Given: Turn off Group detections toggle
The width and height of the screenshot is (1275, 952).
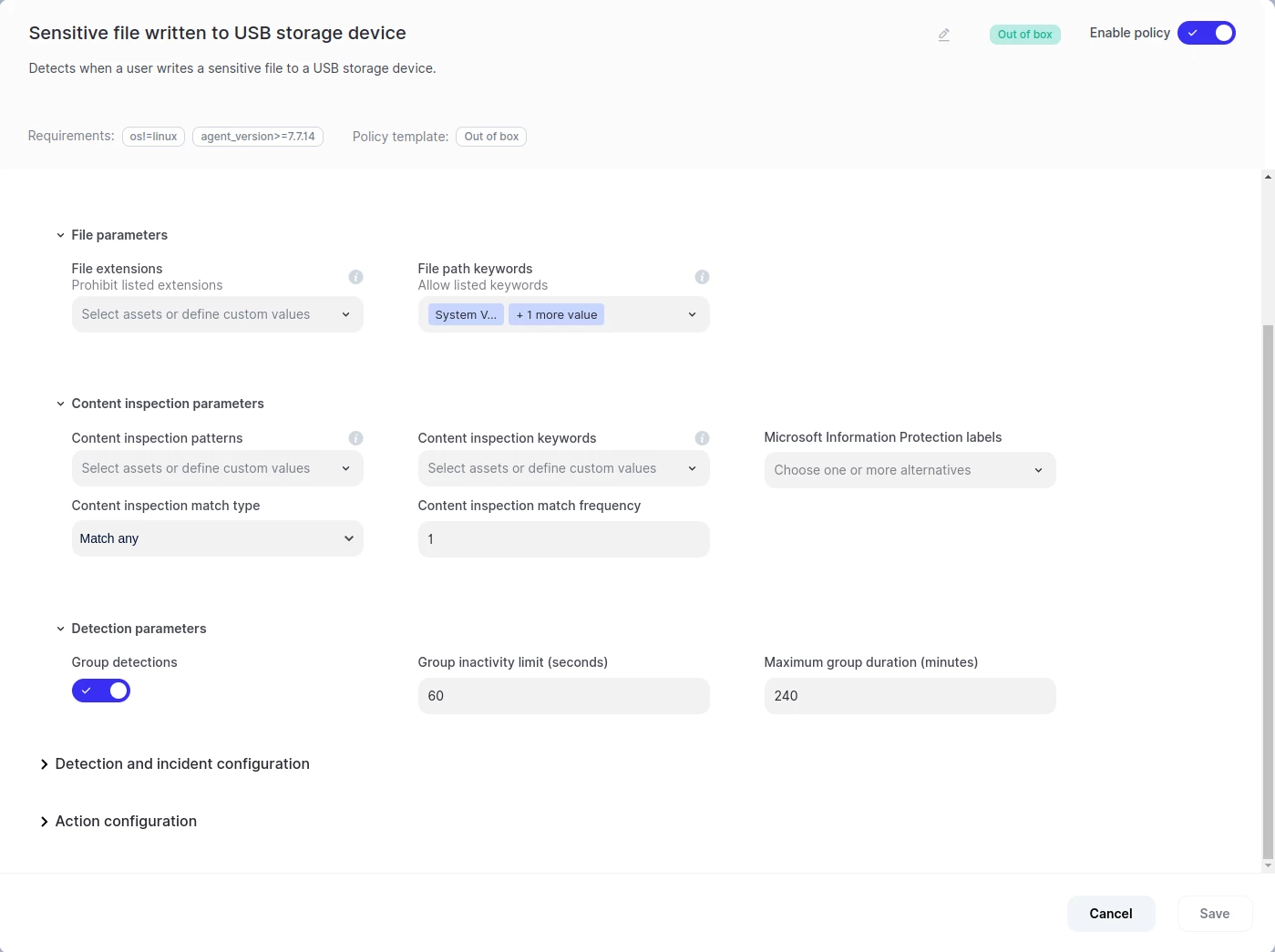Looking at the screenshot, I should click(x=101, y=691).
